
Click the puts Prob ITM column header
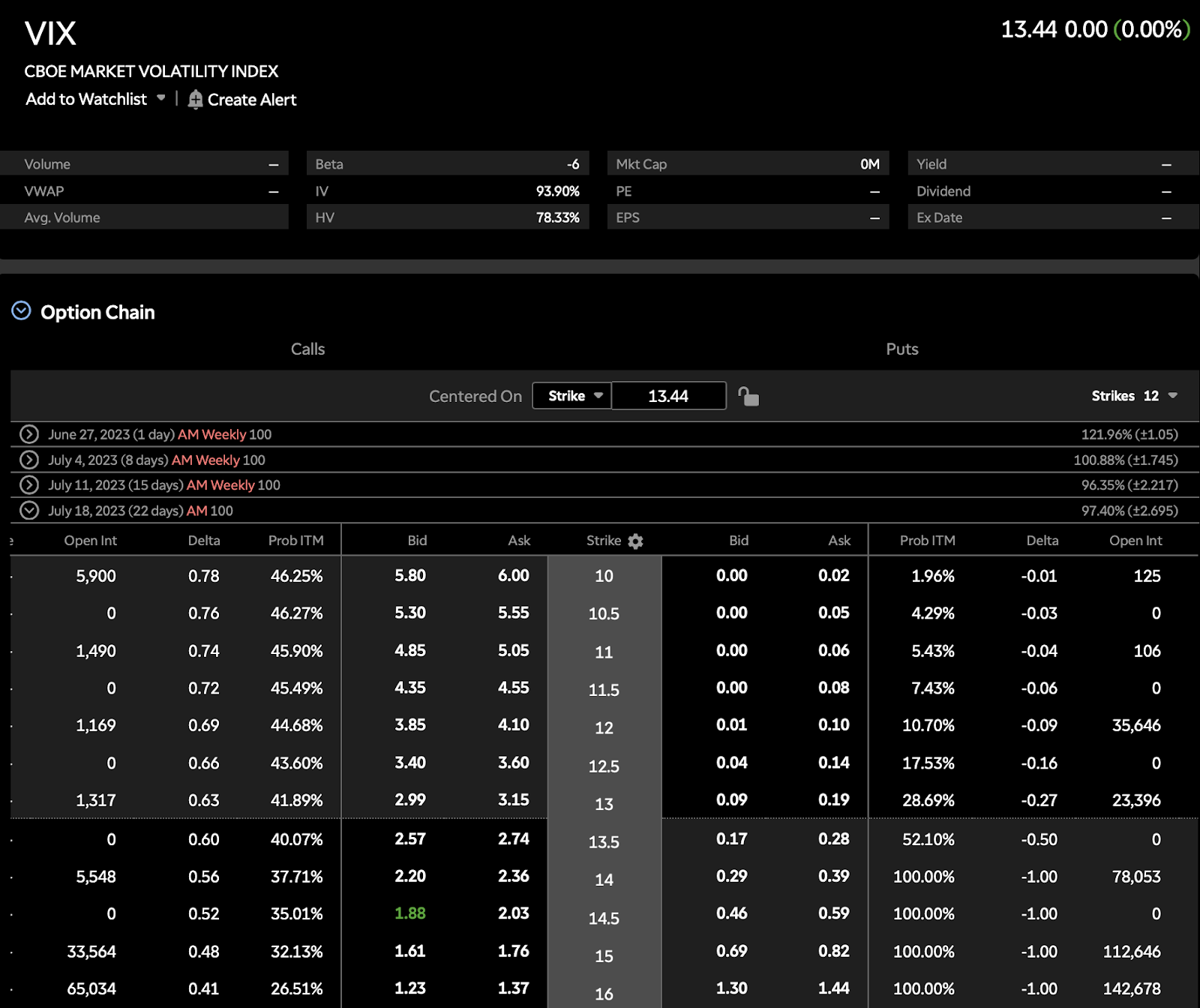coord(928,541)
